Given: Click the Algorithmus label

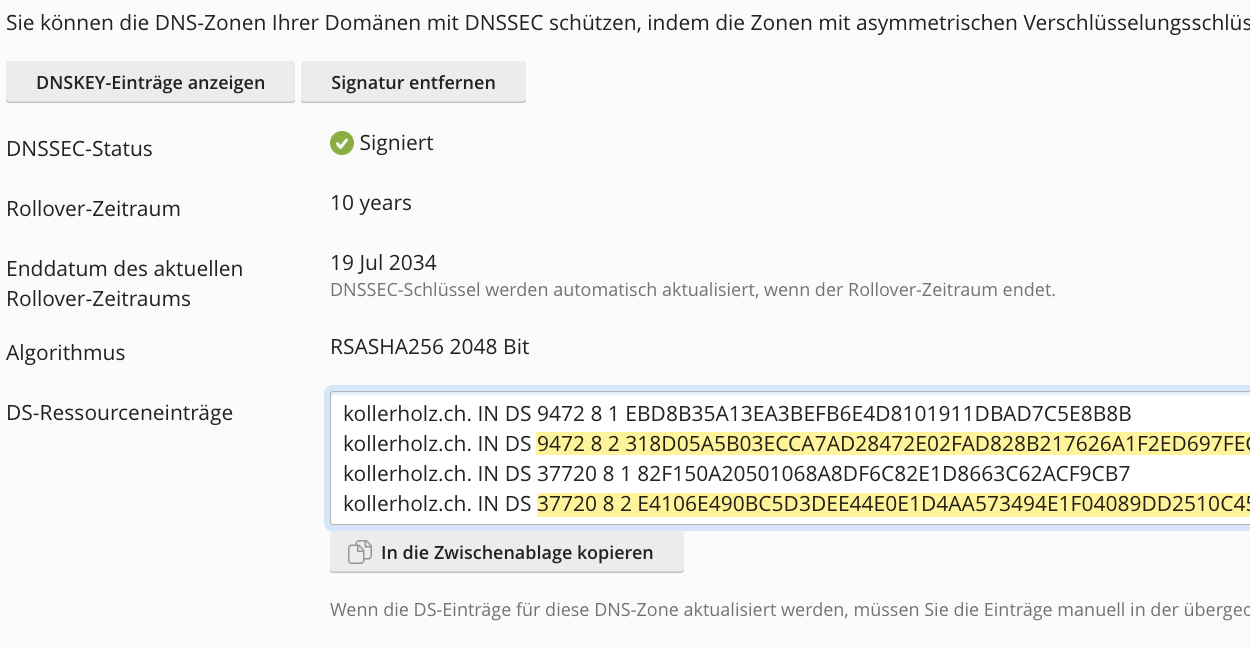Looking at the screenshot, I should point(66,353).
